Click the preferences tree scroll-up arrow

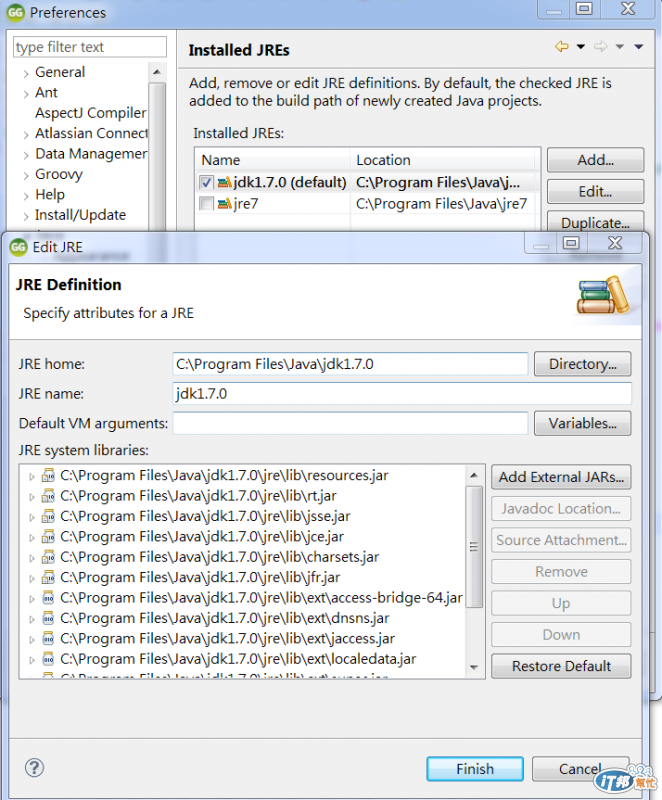[157, 72]
